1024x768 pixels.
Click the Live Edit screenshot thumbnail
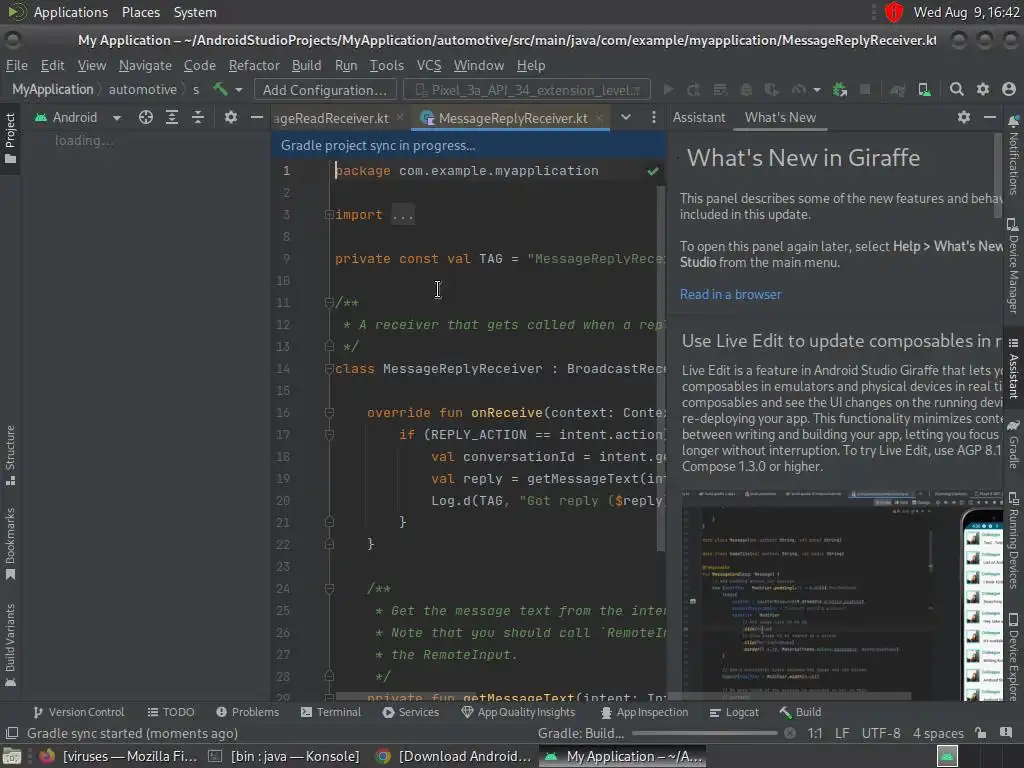(842, 594)
